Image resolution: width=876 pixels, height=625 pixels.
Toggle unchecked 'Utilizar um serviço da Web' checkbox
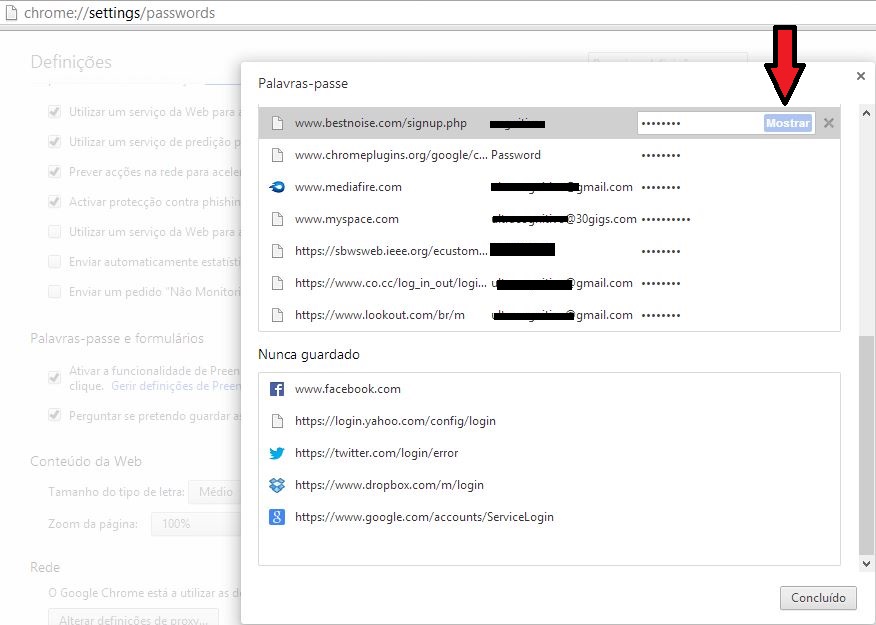[x=54, y=232]
